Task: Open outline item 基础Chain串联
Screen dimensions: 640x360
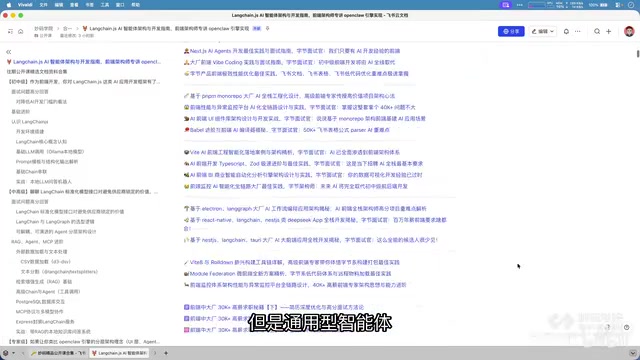Action: coord(31,171)
